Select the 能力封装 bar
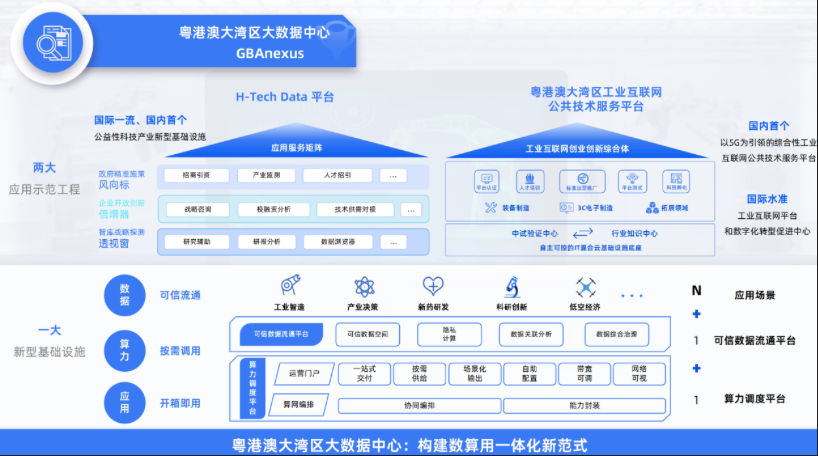818x456 pixels. click(x=585, y=405)
